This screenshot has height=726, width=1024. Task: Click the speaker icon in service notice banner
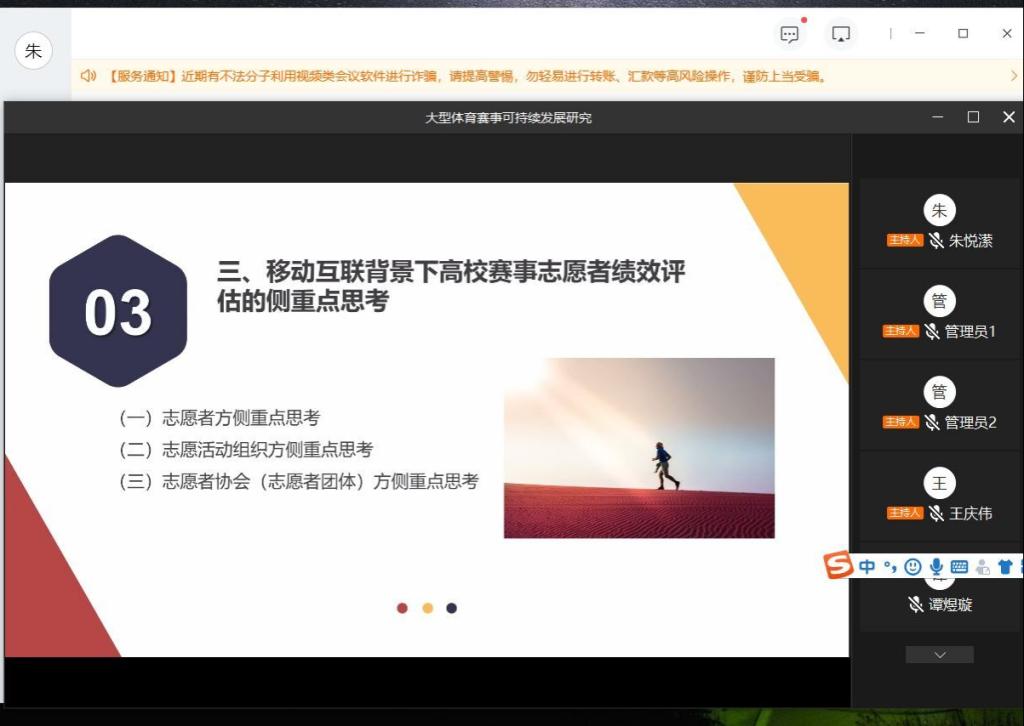coord(88,76)
